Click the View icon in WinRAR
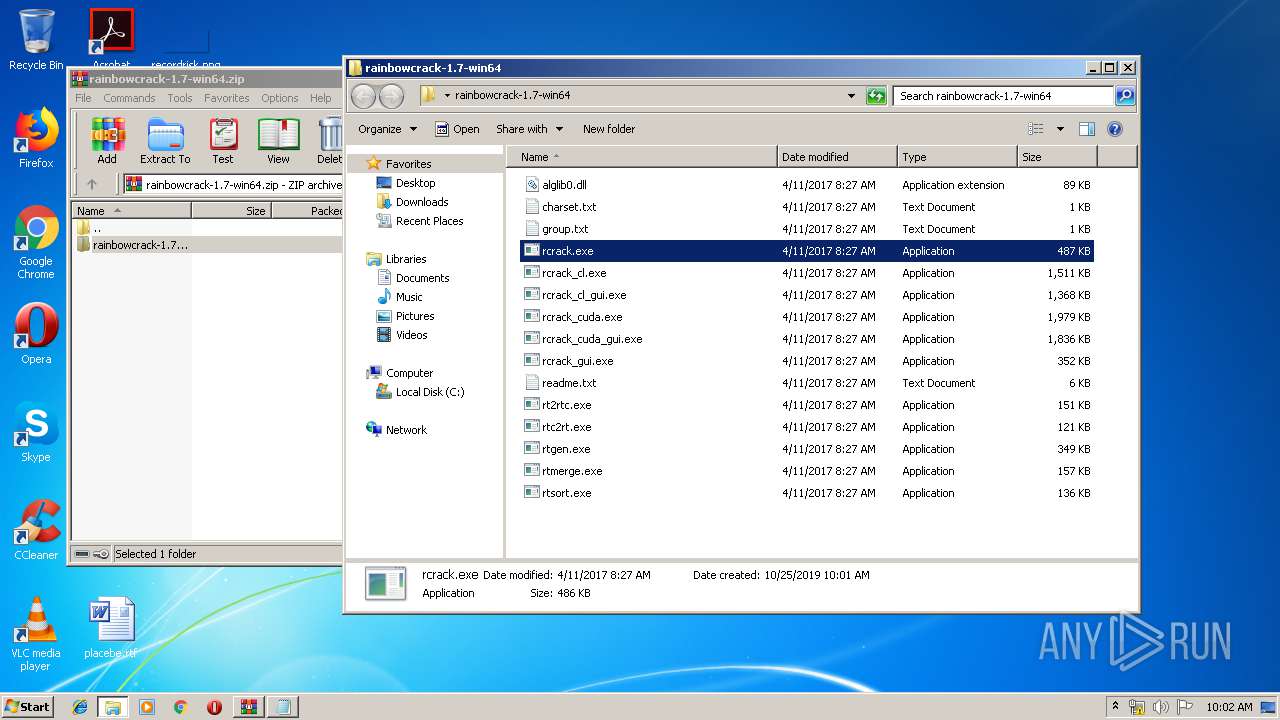Viewport: 1280px width, 720px height. click(x=278, y=140)
